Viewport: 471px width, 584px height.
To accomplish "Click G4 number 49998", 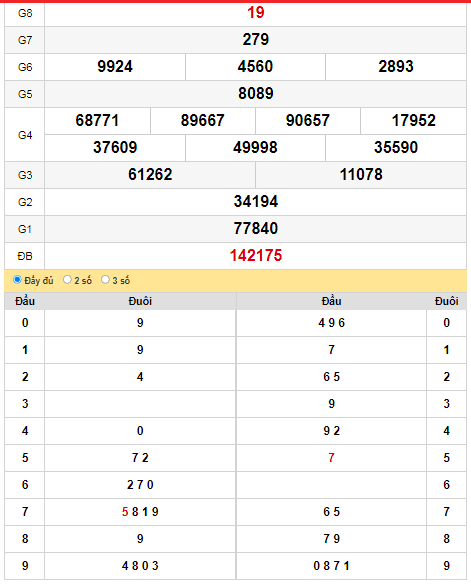I will (255, 147).
